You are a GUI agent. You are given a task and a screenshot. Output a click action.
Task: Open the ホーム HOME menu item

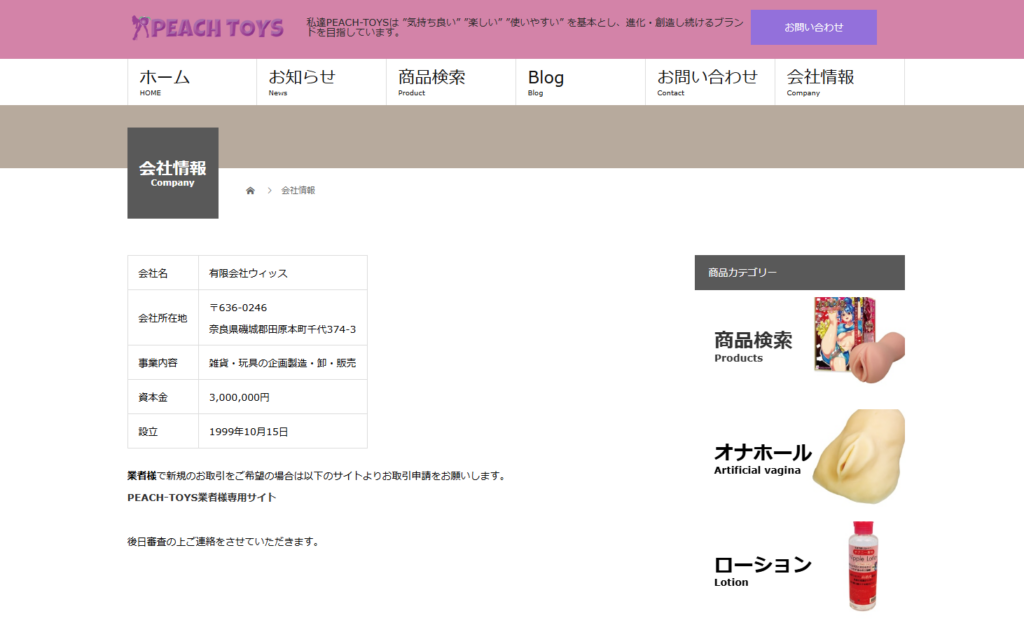(192, 82)
